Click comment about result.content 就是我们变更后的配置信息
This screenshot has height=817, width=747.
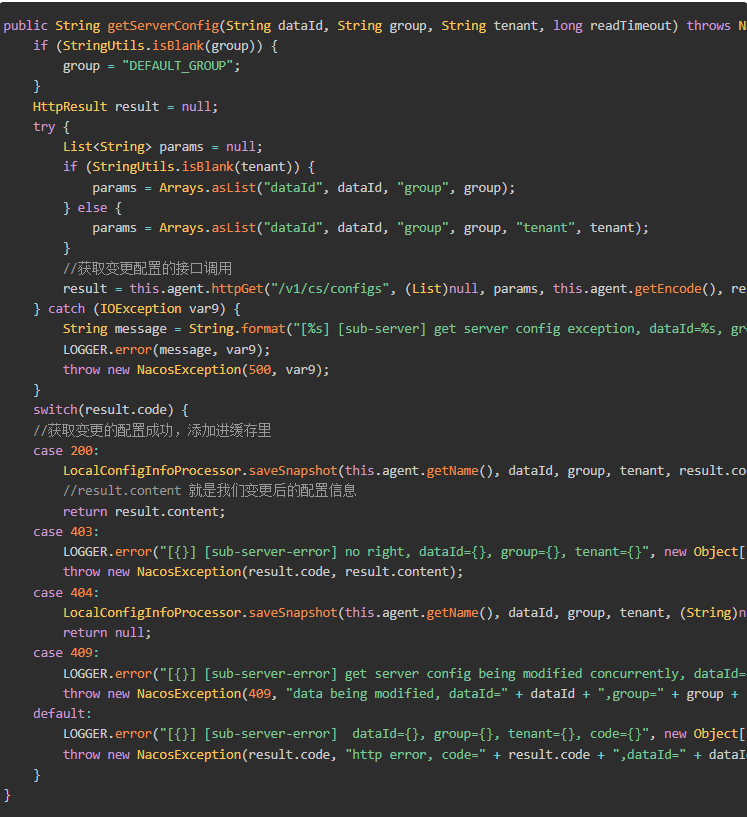[x=209, y=491]
